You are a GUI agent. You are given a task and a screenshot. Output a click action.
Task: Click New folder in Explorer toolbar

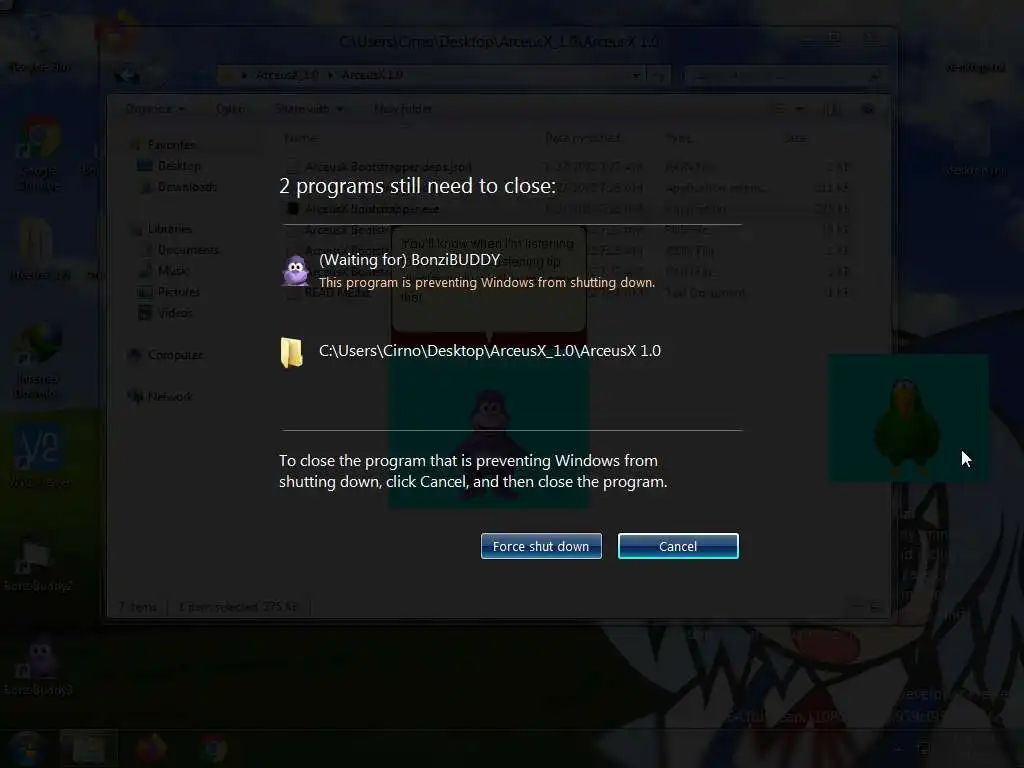pyautogui.click(x=403, y=109)
